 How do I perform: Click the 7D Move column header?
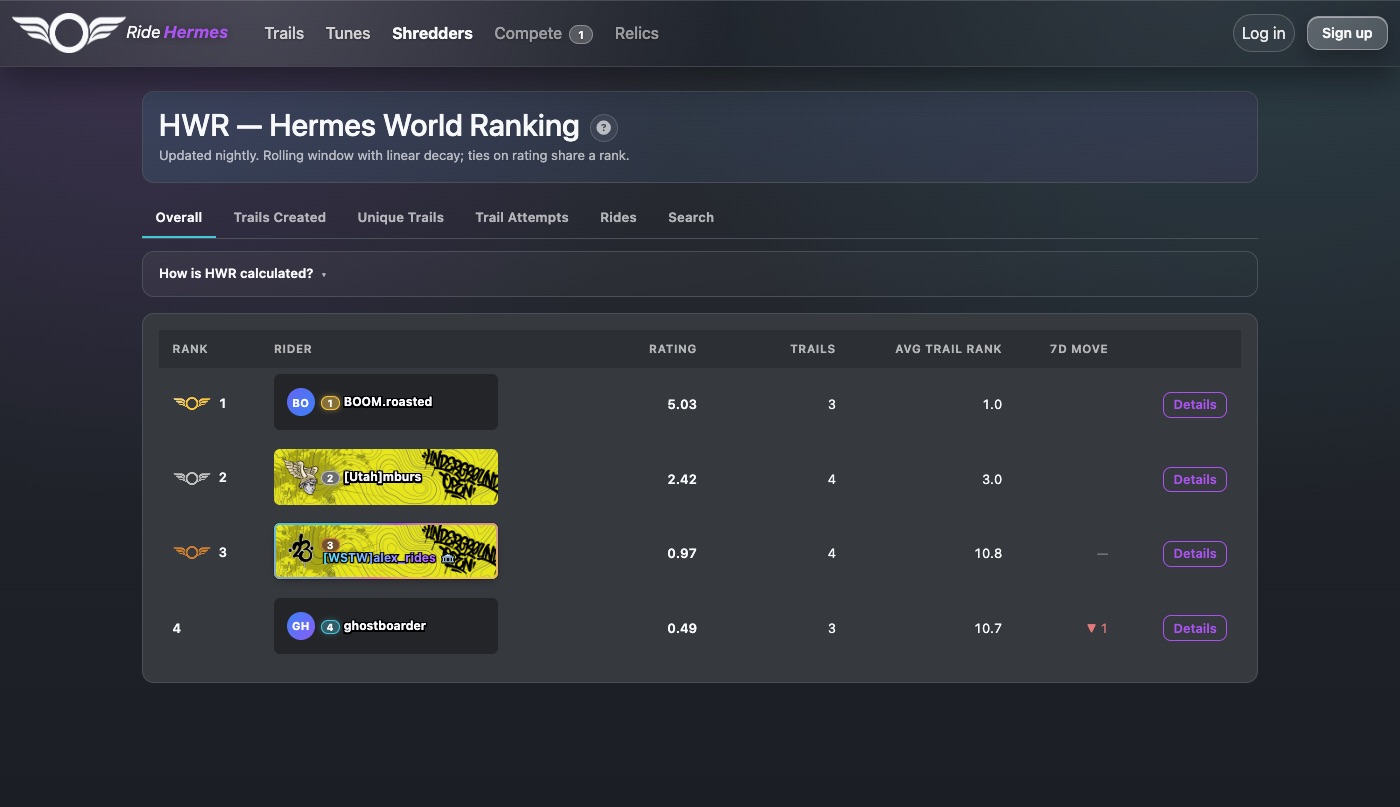1079,349
